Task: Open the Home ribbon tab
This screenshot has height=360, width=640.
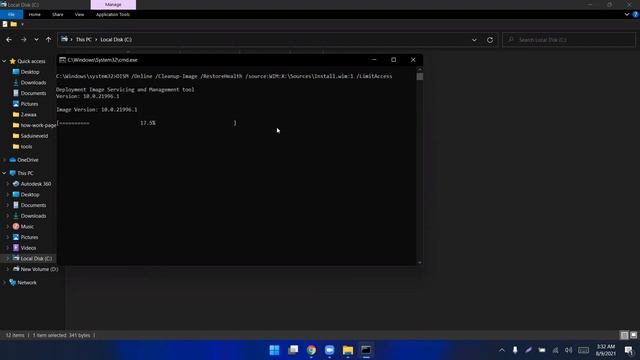Action: [35, 14]
